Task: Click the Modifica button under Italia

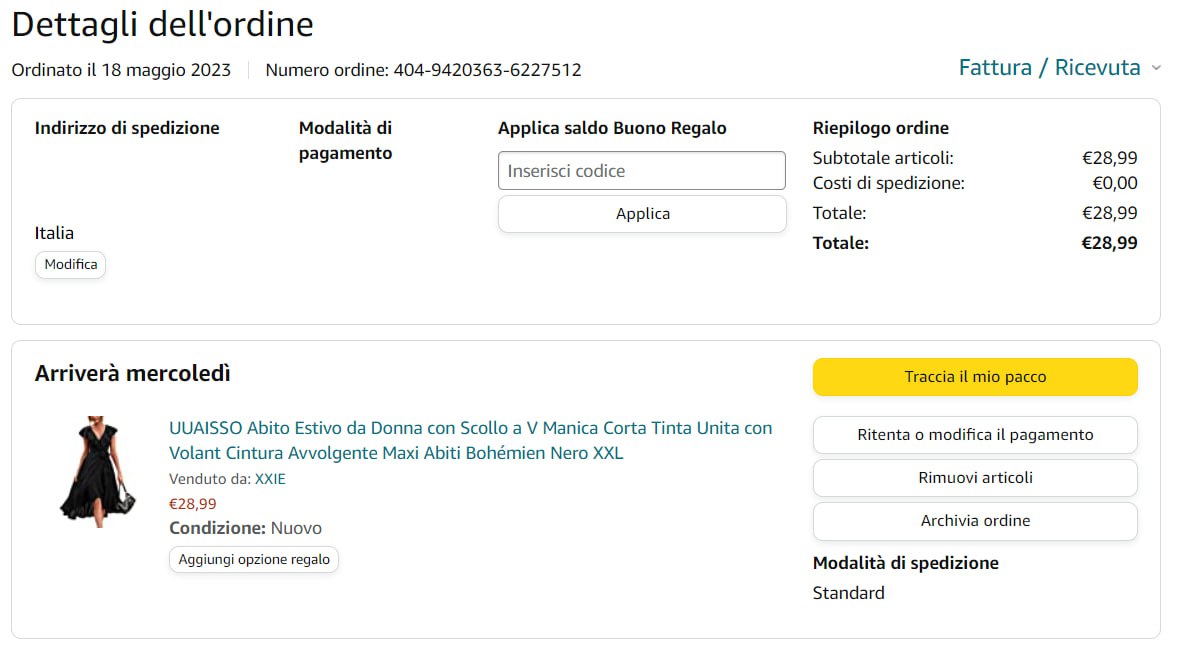Action: [71, 265]
